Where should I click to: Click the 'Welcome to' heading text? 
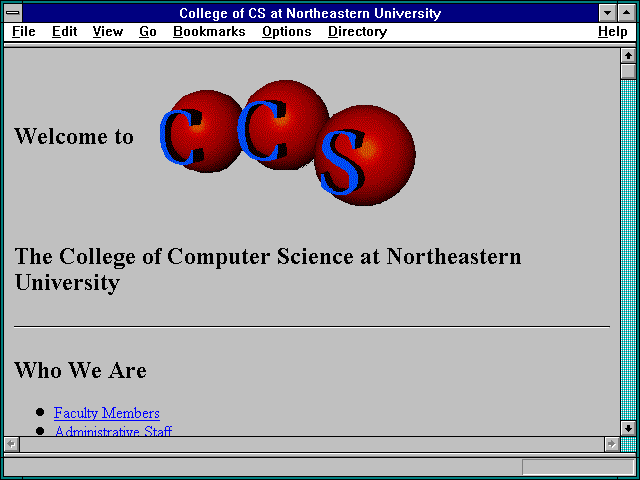pos(74,136)
